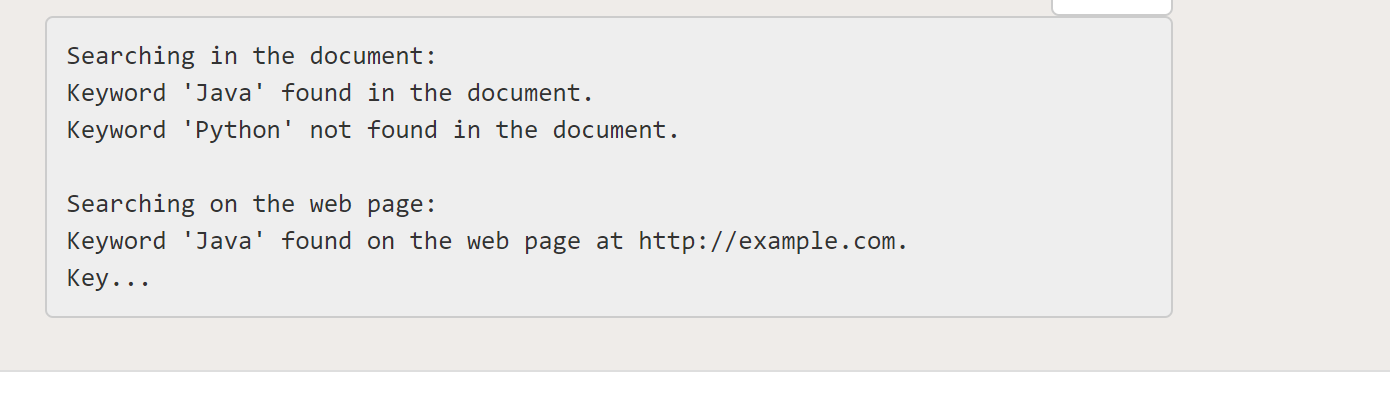Viewport: 1390px width, 414px height.
Task: Click the word 'Searching' in the web page heading
Action: (x=130, y=204)
